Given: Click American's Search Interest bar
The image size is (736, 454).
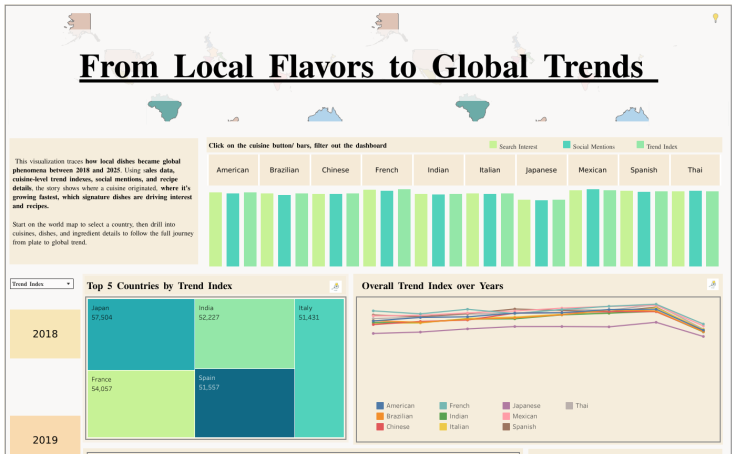Looking at the screenshot, I should tap(215, 230).
